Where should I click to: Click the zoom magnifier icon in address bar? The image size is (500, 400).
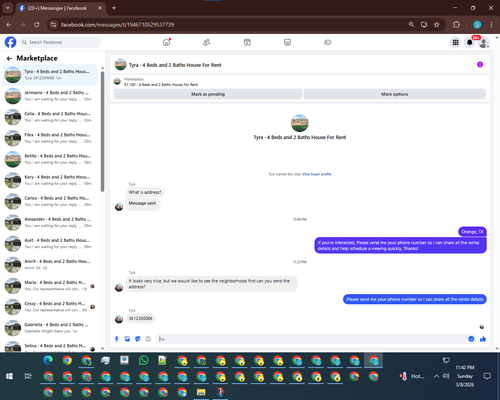point(411,25)
